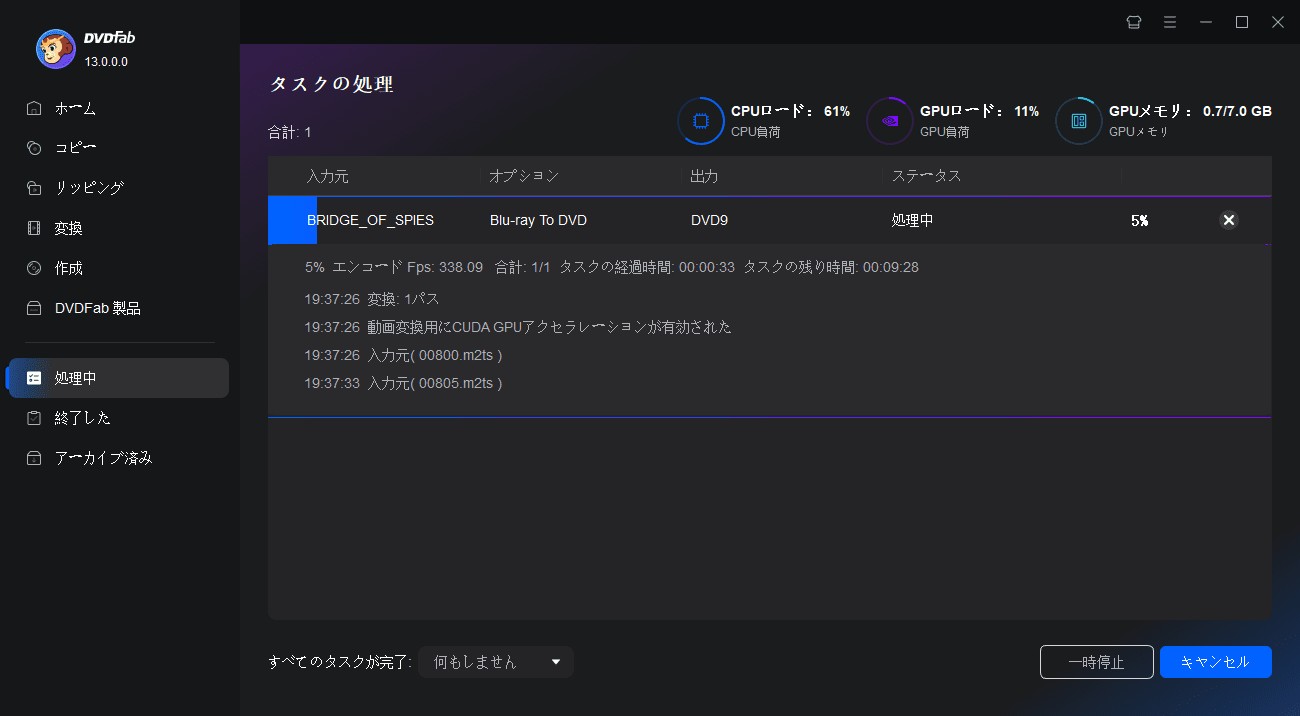Click the 5% progress value in row
This screenshot has width=1300, height=716.
1140,220
